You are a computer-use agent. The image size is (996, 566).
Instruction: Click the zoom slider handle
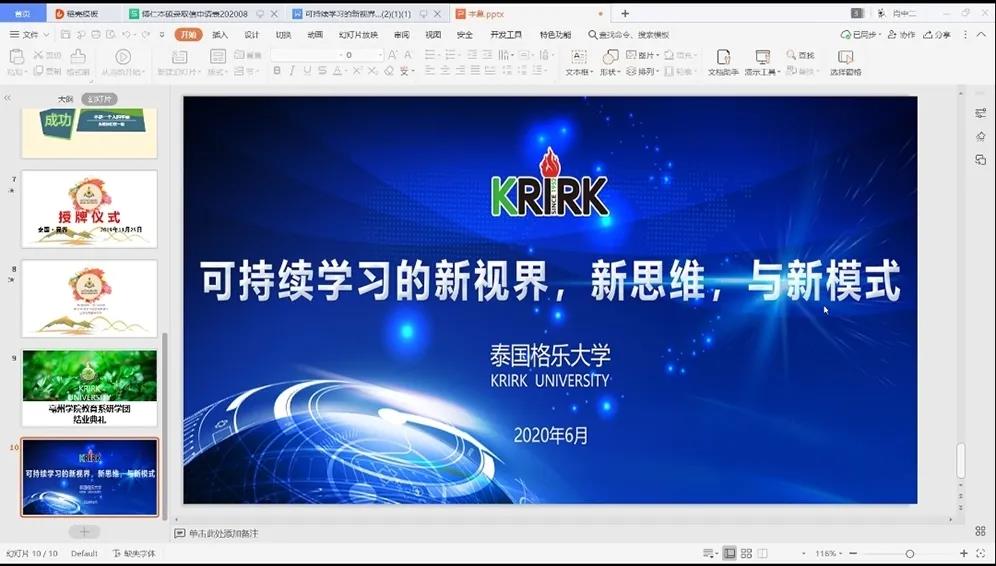pyautogui.click(x=910, y=553)
